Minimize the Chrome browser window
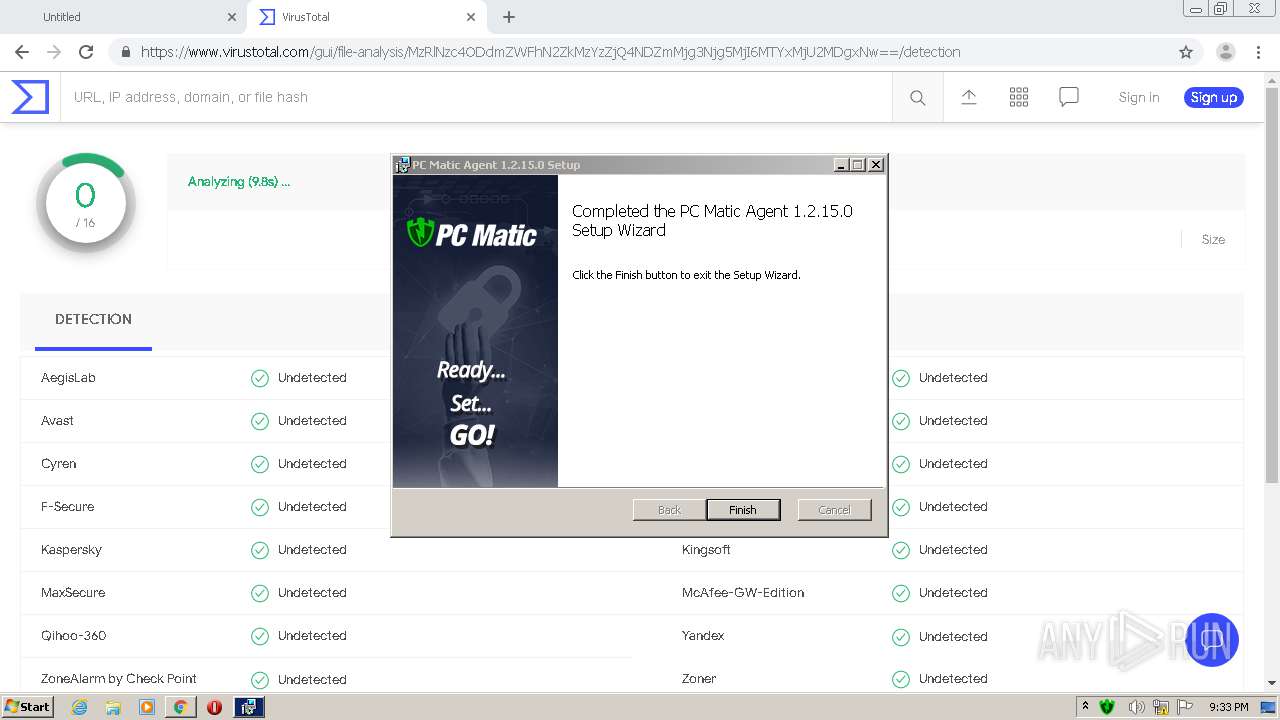 click(1196, 9)
